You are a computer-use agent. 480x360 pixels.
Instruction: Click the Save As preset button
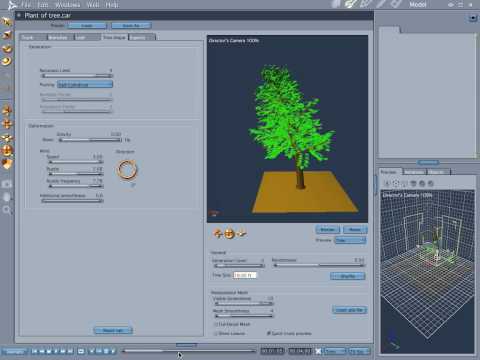[x=131, y=26]
